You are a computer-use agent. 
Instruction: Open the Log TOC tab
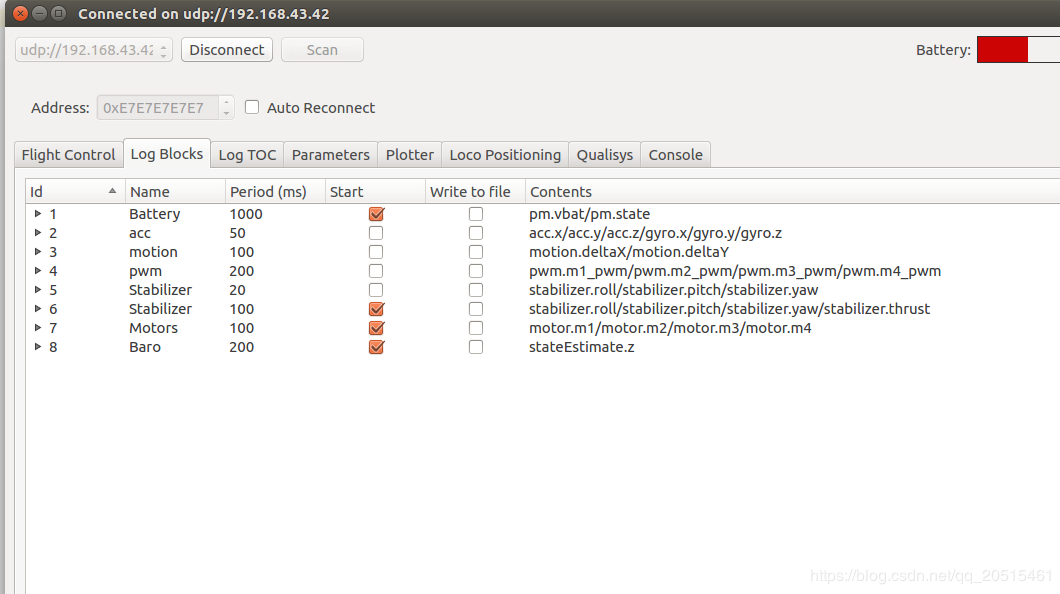point(247,154)
